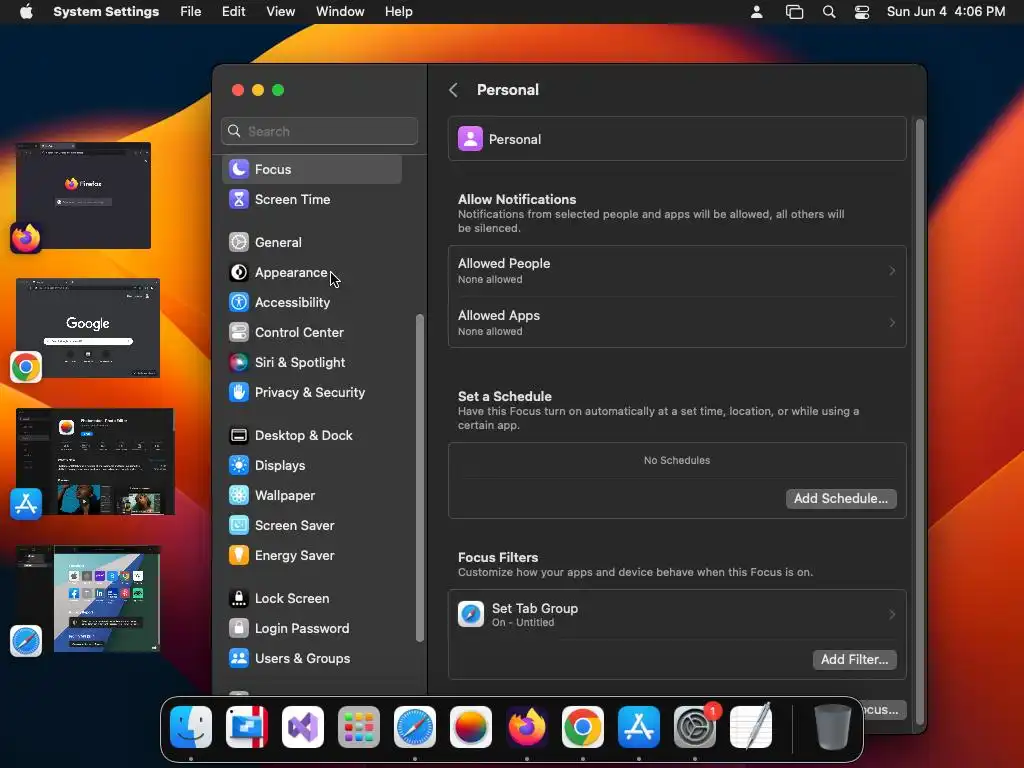Click the Add Filter... button

click(854, 660)
